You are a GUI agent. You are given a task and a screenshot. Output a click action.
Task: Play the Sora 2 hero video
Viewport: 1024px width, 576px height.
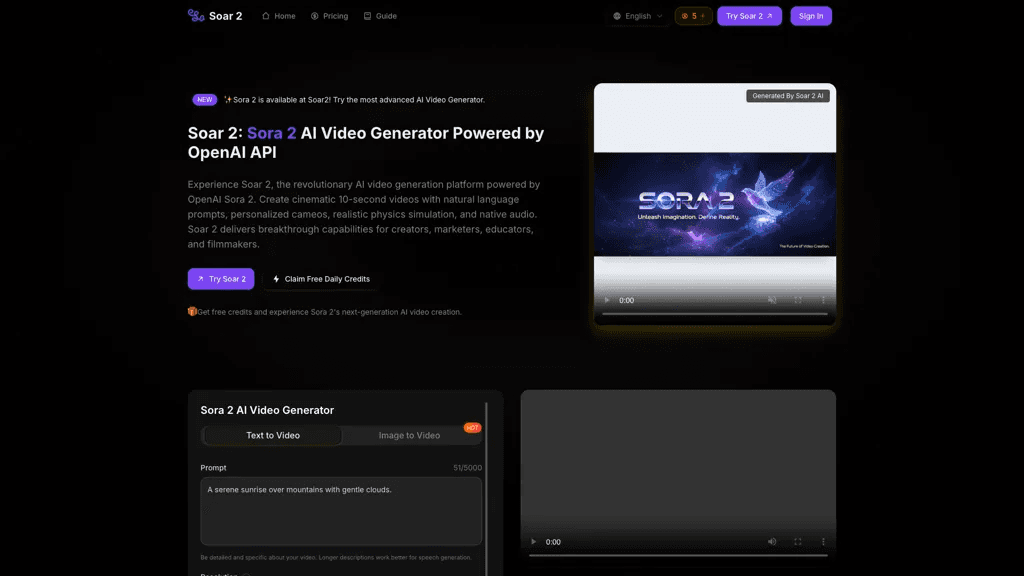coord(607,300)
